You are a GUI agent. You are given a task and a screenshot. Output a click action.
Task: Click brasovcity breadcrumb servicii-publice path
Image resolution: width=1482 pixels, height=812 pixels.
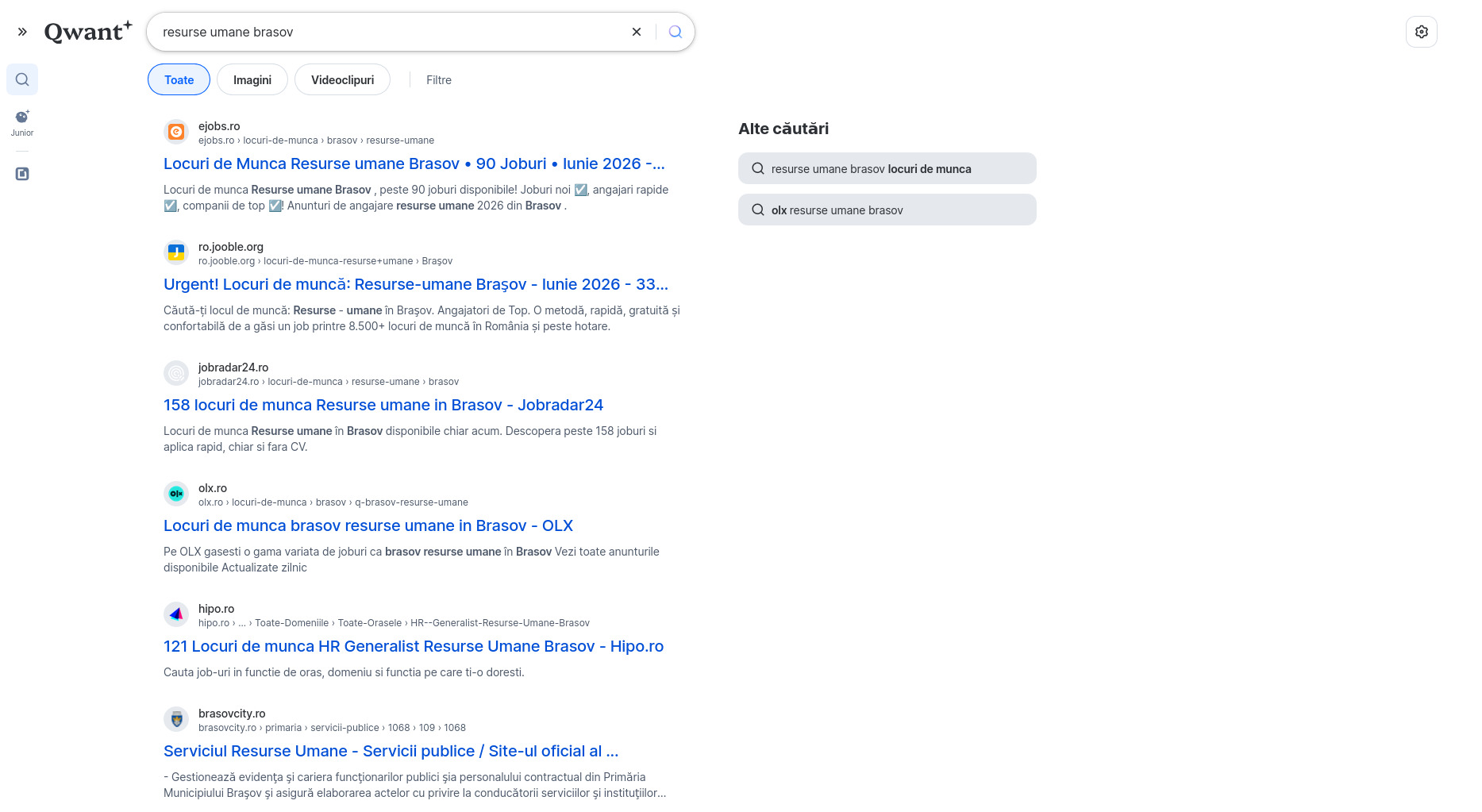[332, 728]
